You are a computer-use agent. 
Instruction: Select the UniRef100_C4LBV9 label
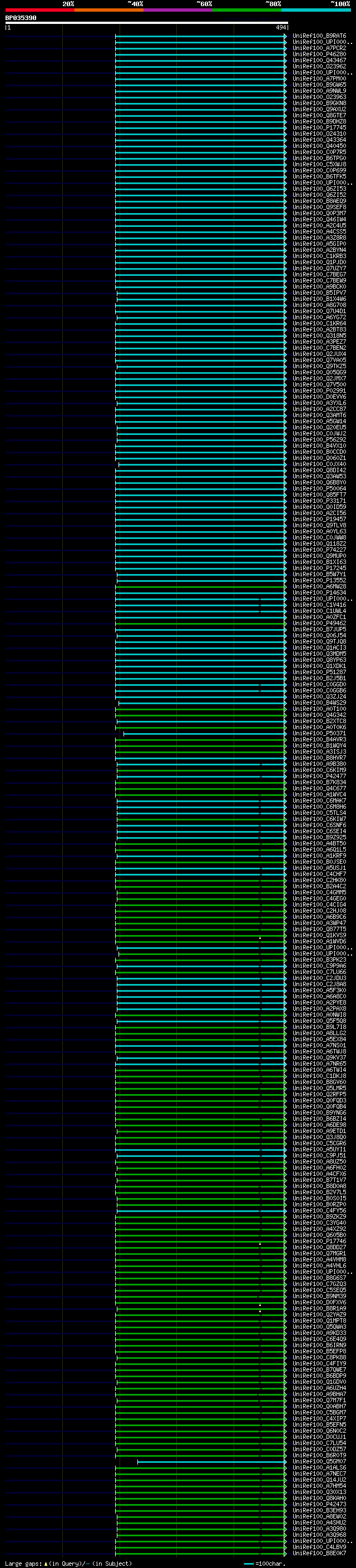click(x=319, y=1547)
